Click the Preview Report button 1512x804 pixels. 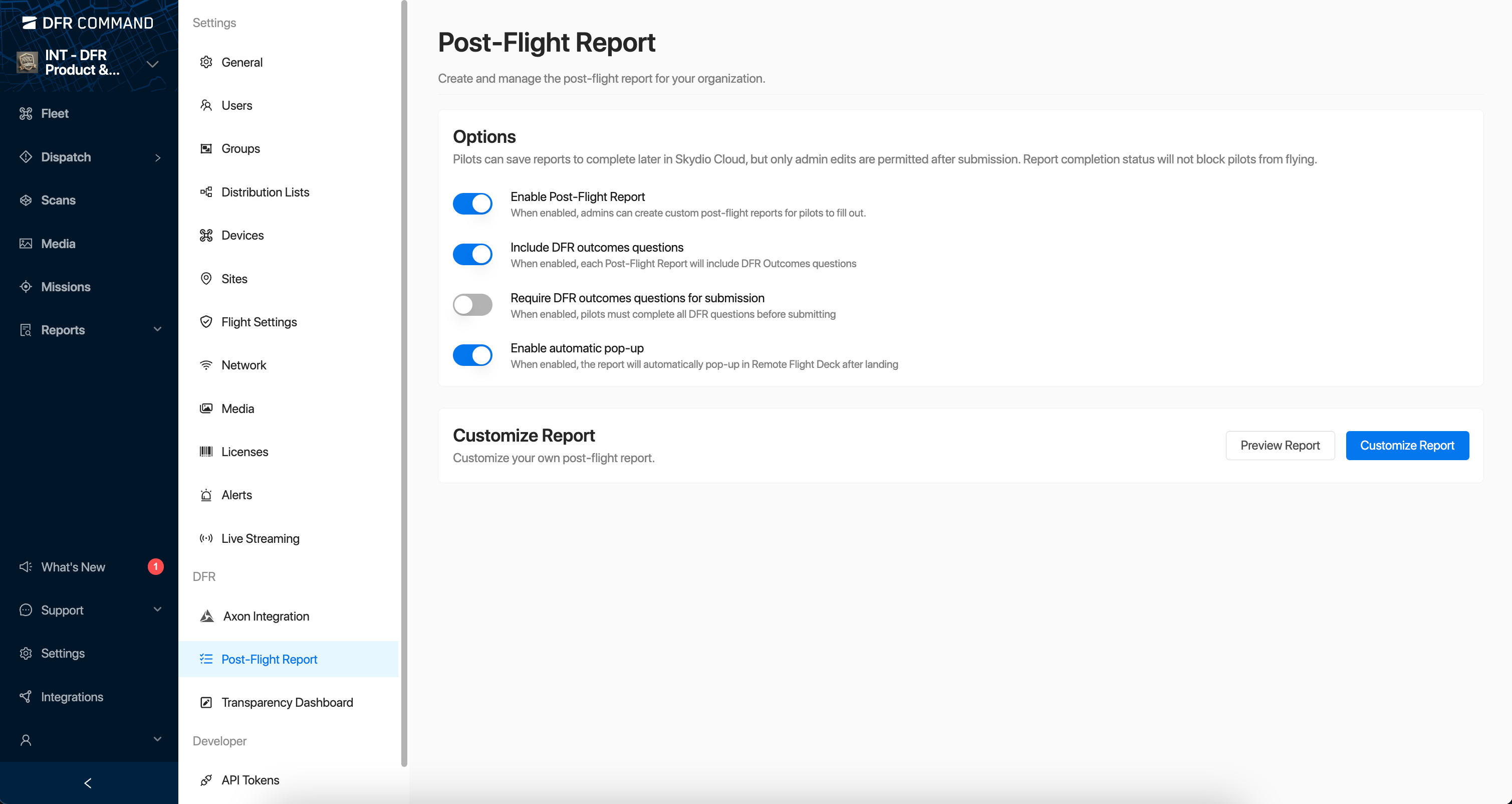(x=1280, y=445)
